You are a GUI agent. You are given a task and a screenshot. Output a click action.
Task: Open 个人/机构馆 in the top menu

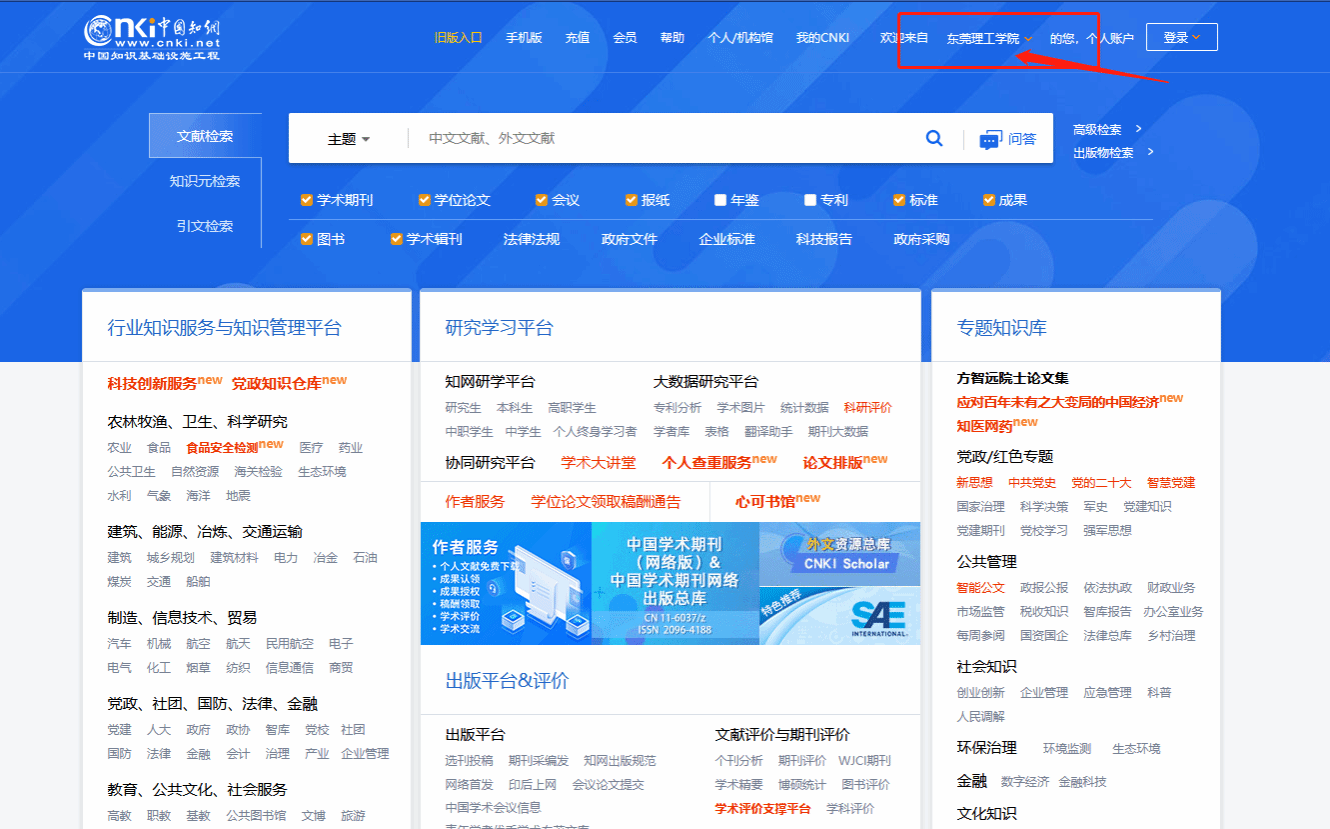click(740, 38)
